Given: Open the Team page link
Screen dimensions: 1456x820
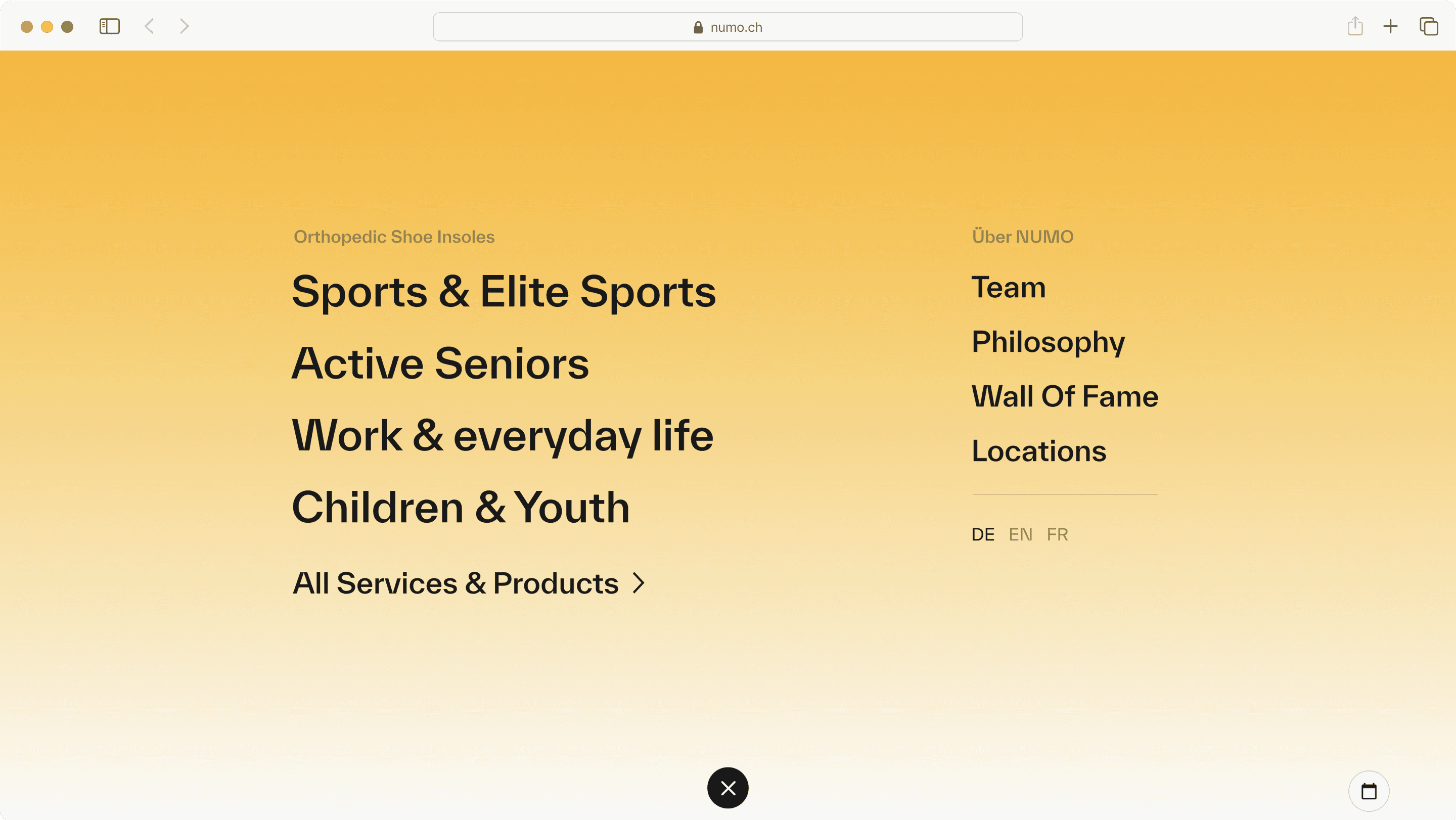Looking at the screenshot, I should [1009, 287].
